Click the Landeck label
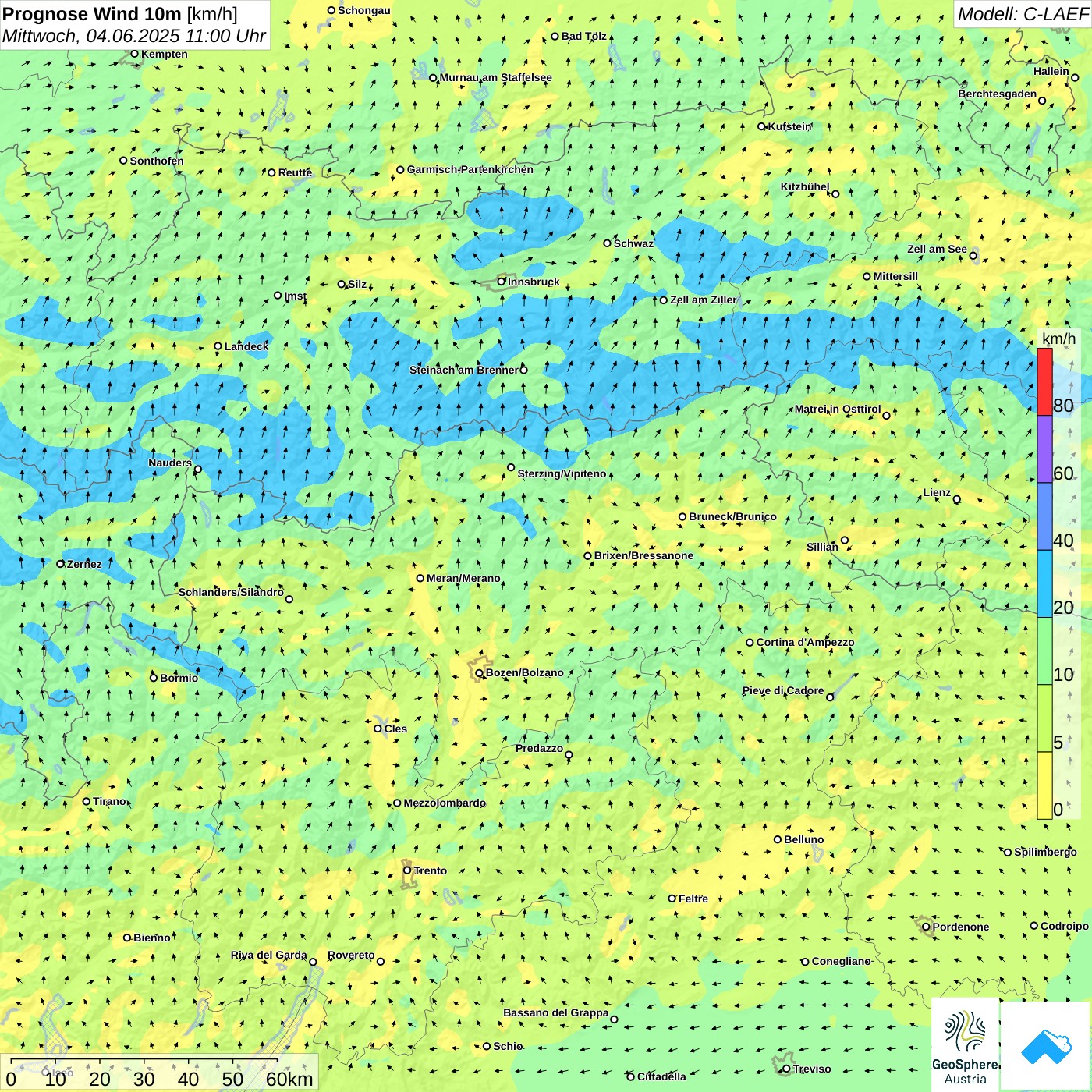This screenshot has width=1092, height=1092. 246,346
